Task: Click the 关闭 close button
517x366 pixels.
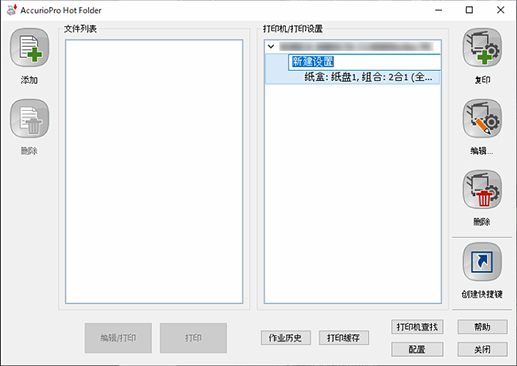Action: [482, 349]
